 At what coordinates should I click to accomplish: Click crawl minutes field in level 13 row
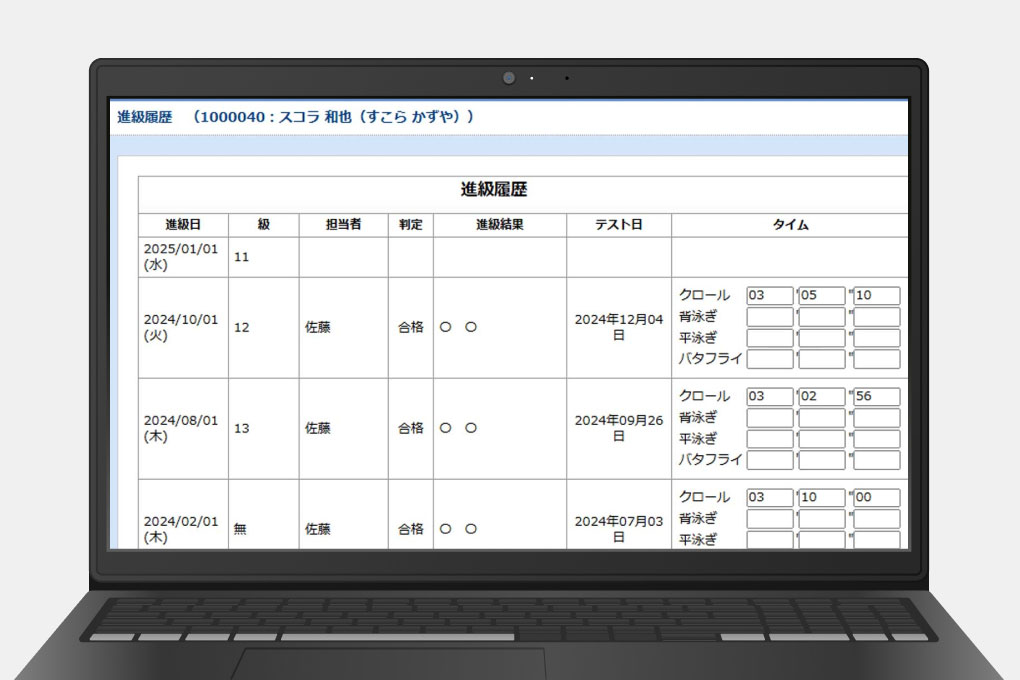pos(770,396)
